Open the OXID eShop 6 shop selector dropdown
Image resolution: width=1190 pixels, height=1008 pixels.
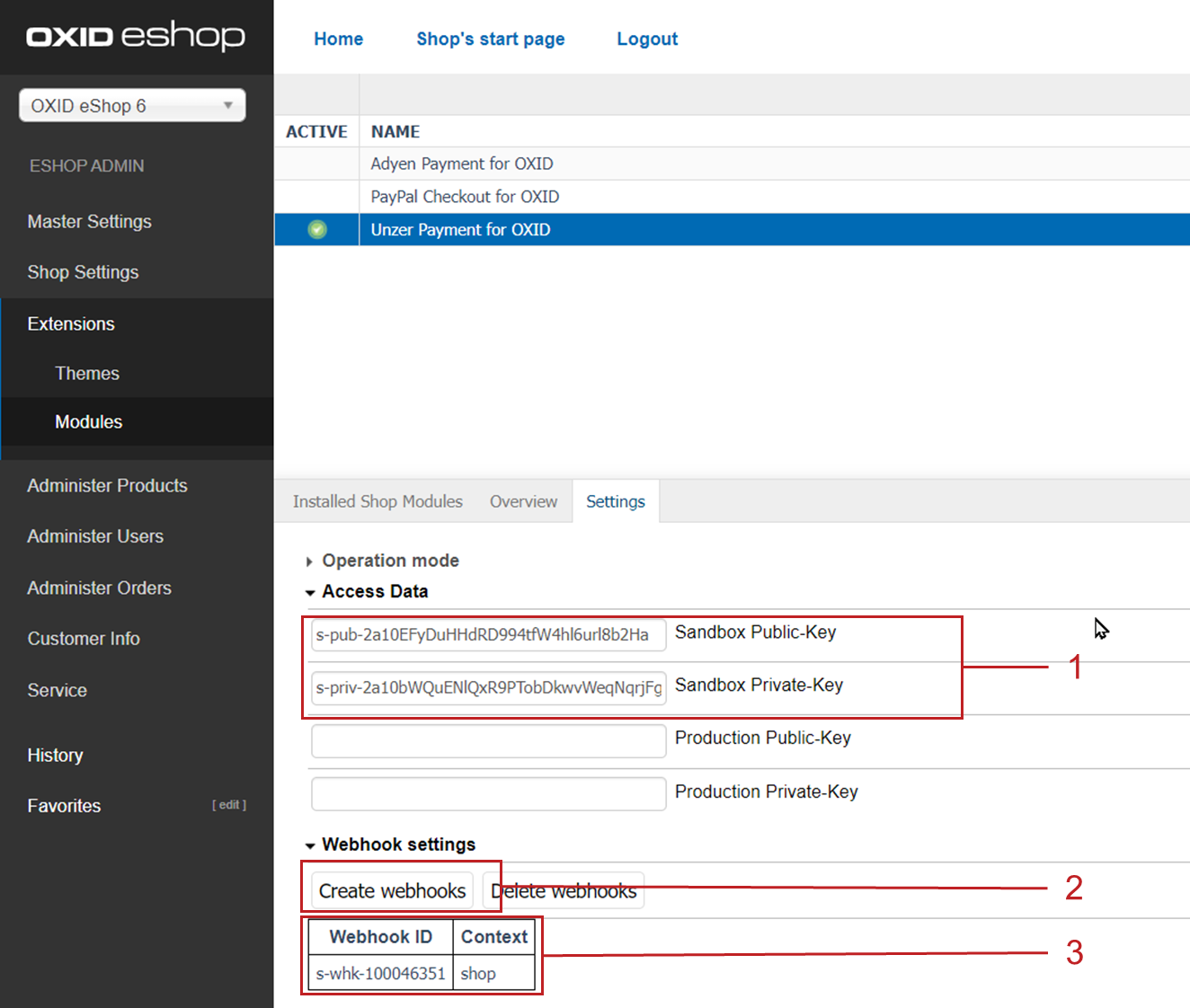click(132, 105)
